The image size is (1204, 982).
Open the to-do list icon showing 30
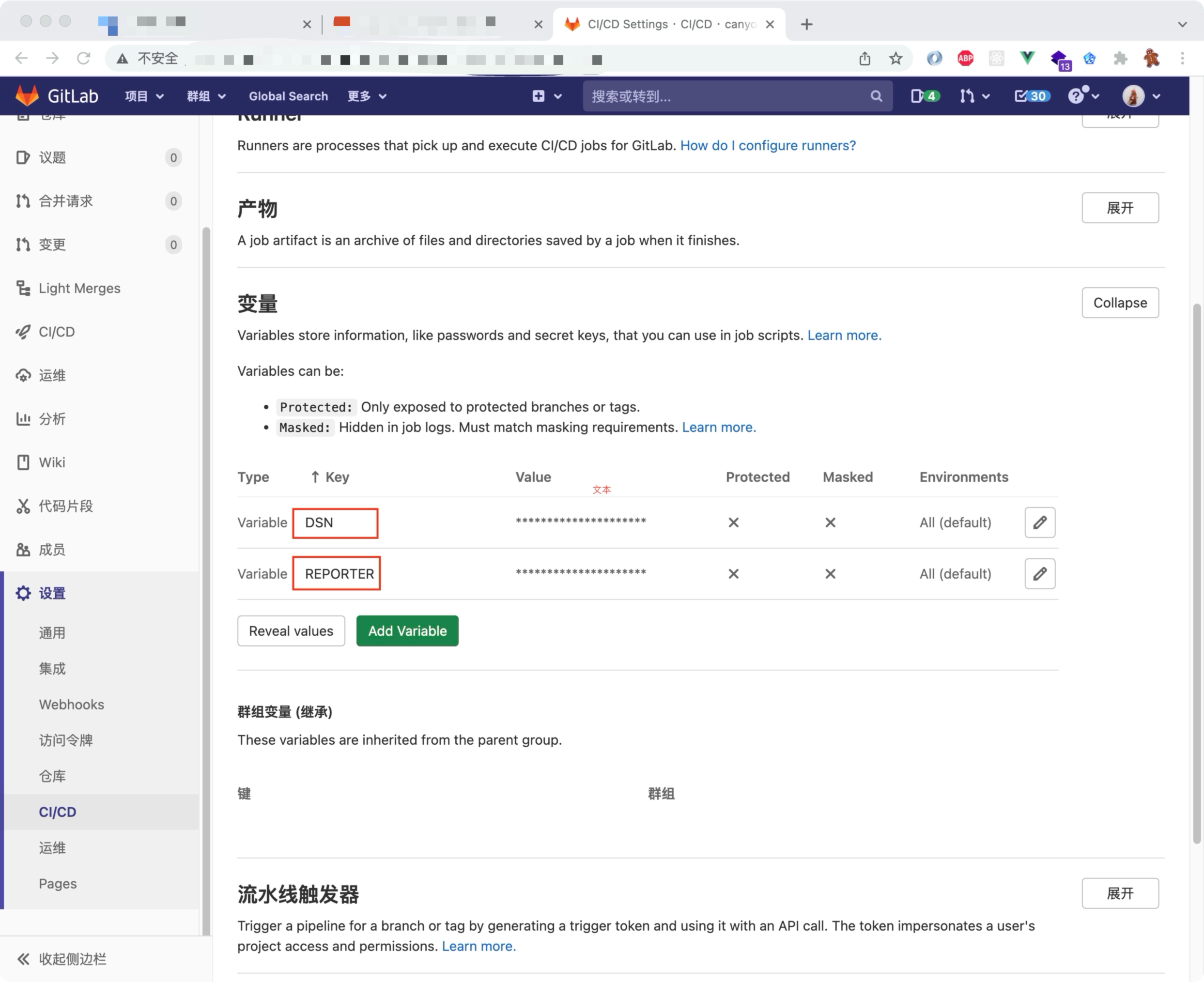point(1032,96)
